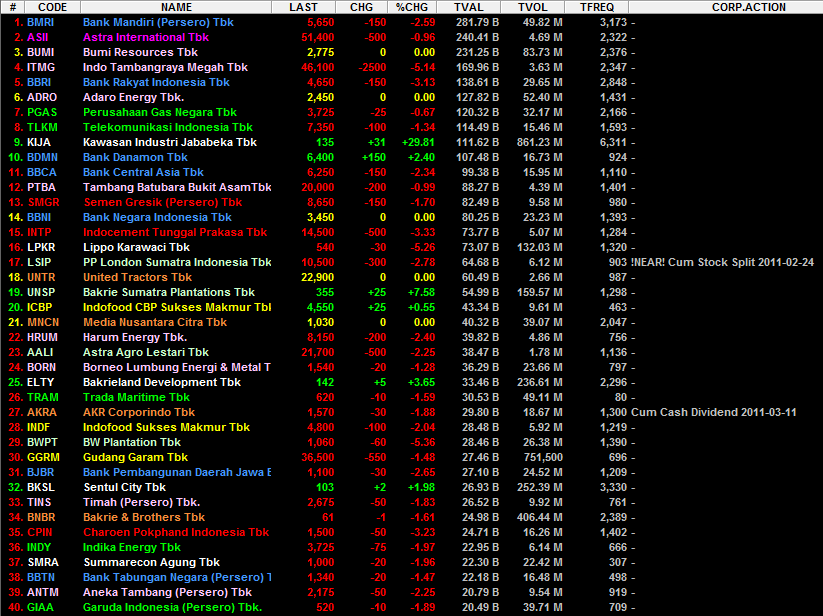The image size is (823, 616).
Task: Click Bakrie & Brothers Tbk name
Action: (144, 517)
